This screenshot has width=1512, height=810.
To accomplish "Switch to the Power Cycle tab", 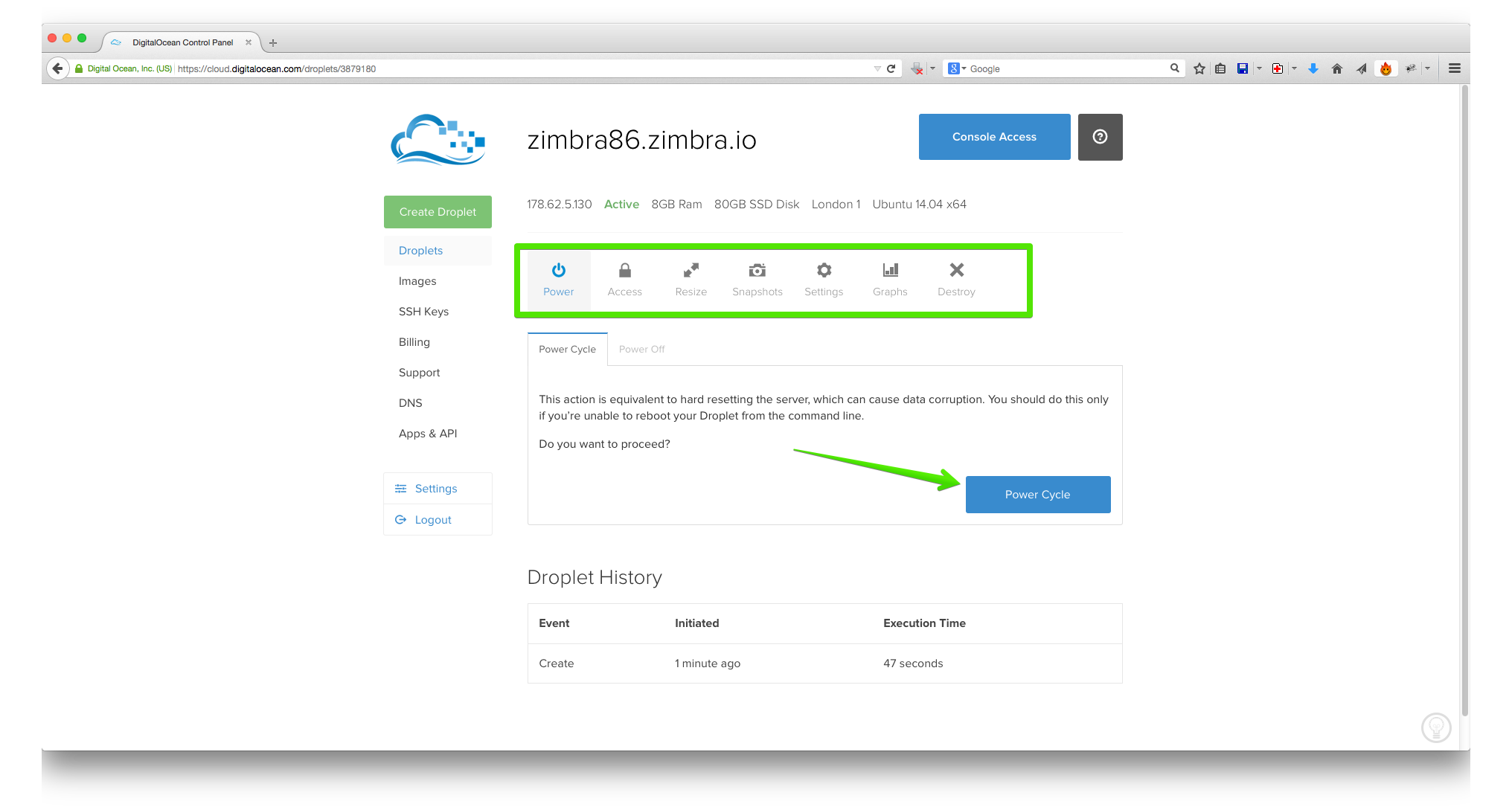I will pyautogui.click(x=568, y=350).
